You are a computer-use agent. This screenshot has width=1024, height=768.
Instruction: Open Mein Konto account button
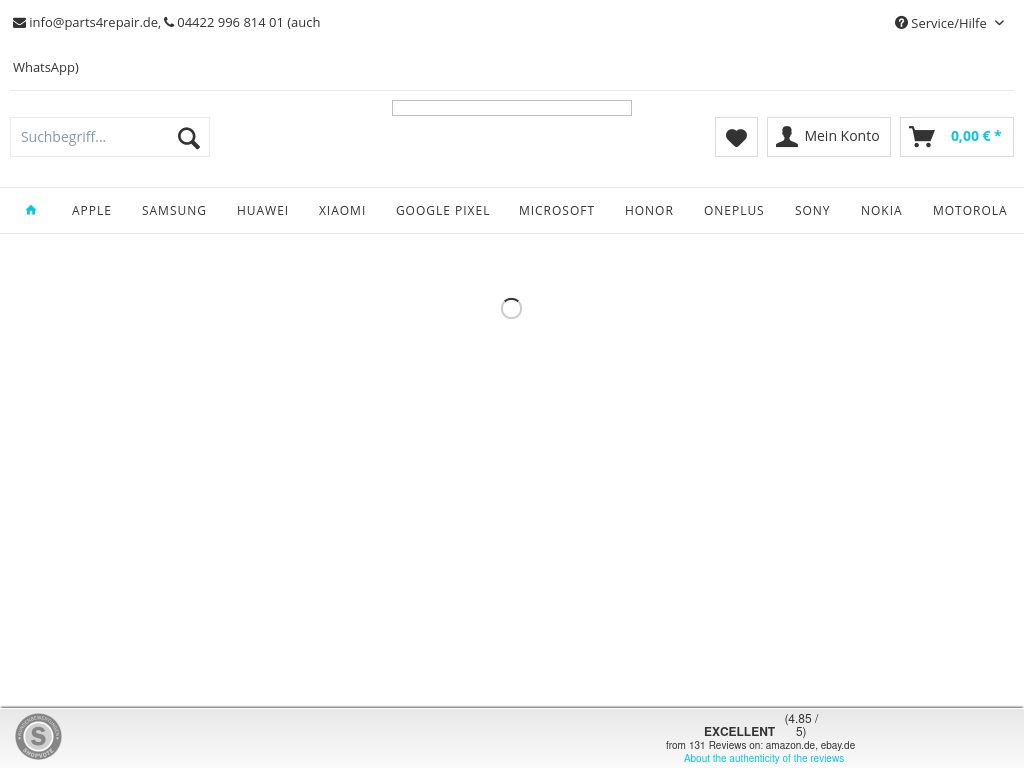(828, 137)
